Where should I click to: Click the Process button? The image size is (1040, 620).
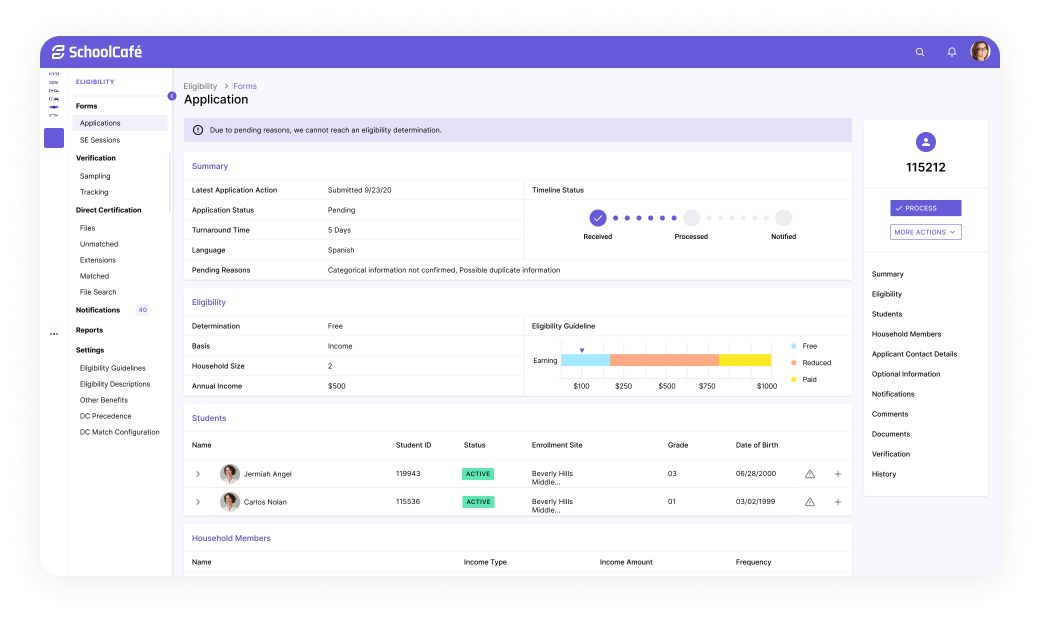tap(925, 208)
